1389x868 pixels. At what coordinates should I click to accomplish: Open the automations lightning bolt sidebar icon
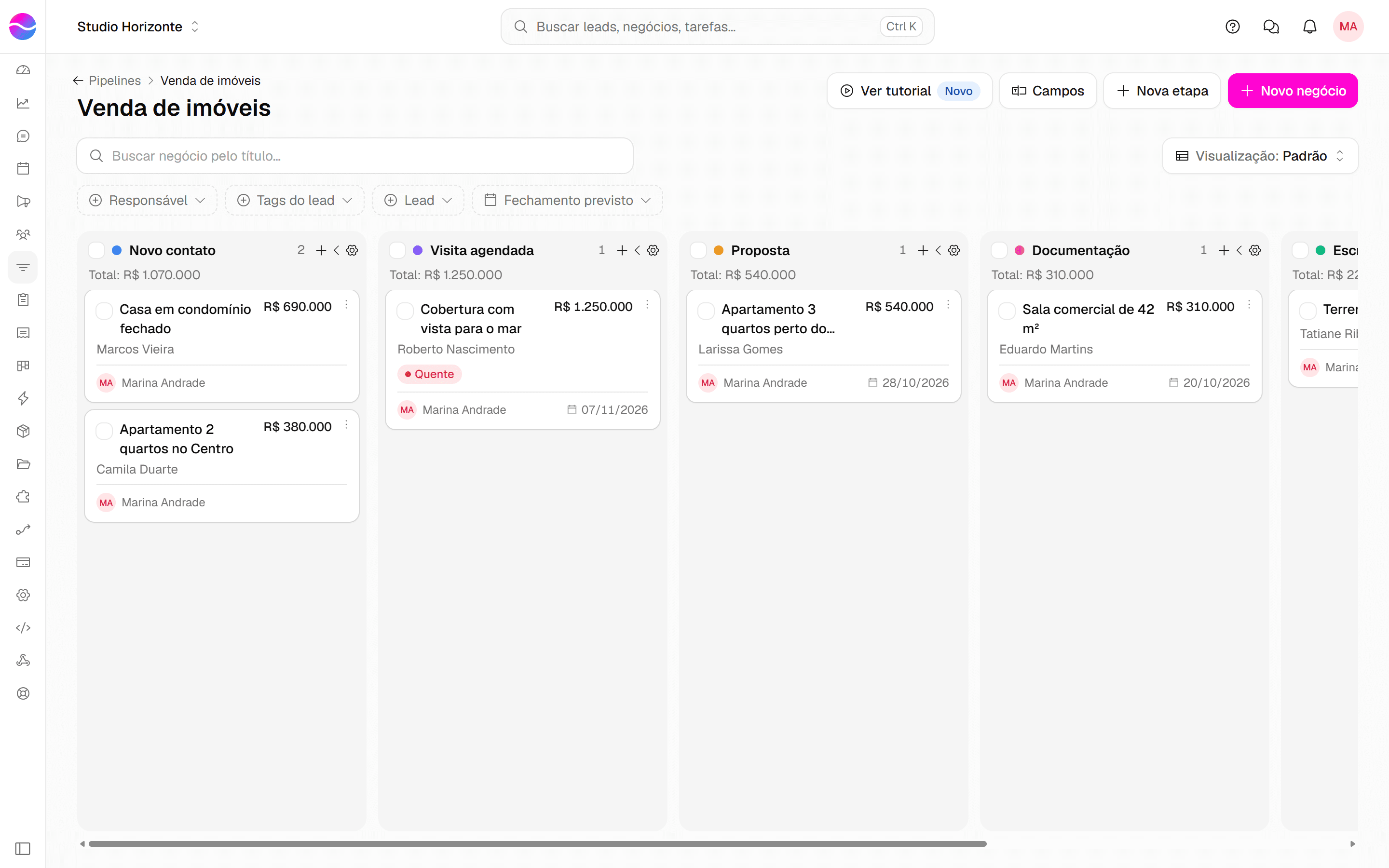coord(23,398)
